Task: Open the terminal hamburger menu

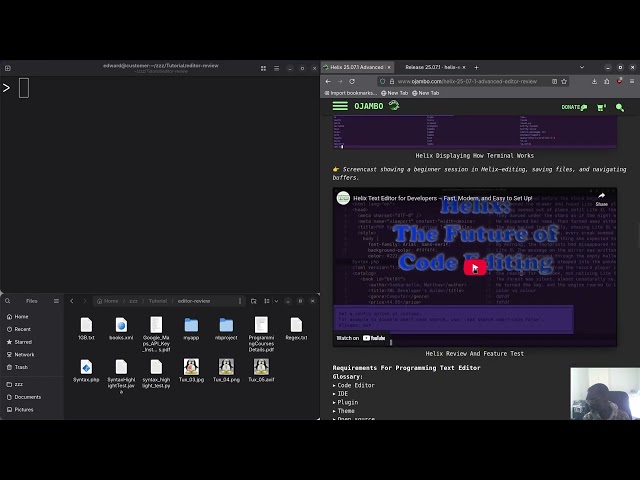Action: (x=276, y=68)
